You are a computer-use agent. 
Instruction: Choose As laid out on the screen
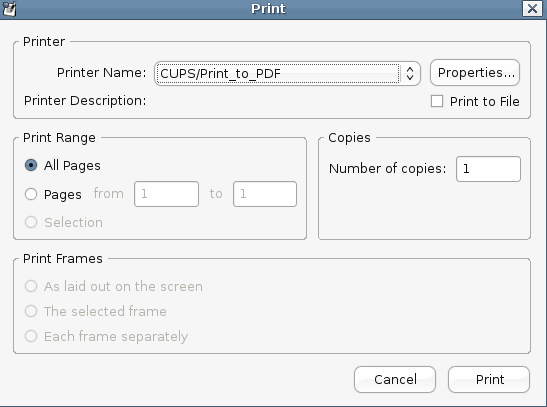click(x=31, y=286)
